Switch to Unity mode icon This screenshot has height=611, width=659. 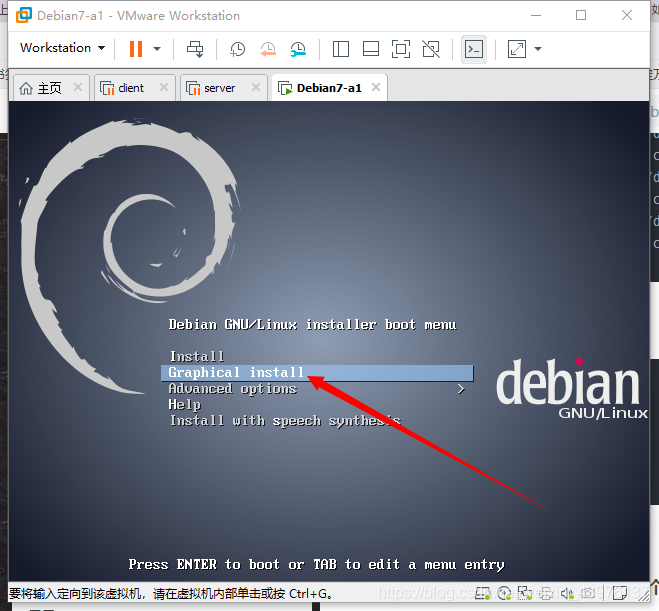pyautogui.click(x=431, y=49)
